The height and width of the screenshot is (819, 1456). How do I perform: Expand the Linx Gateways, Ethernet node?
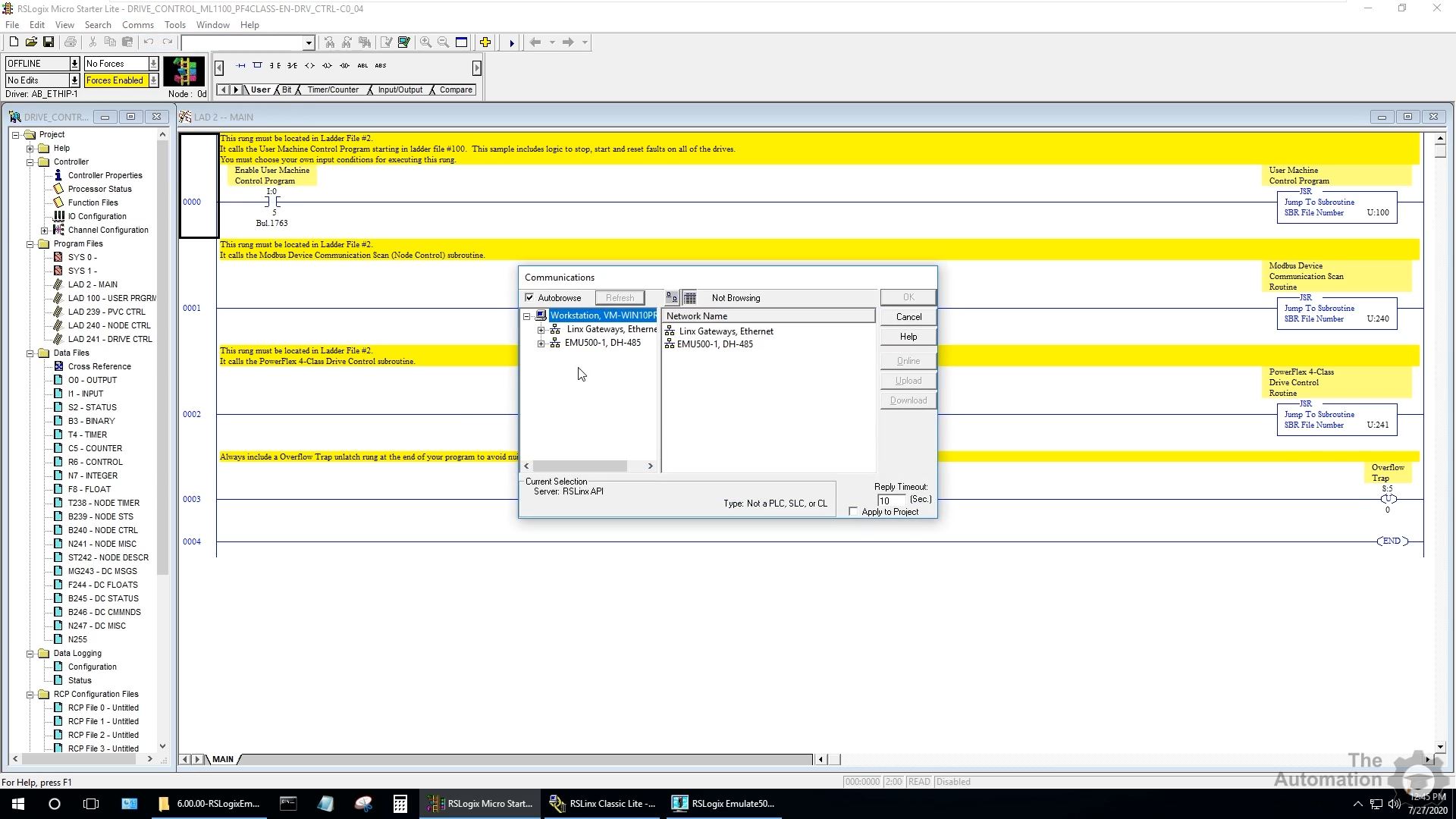(541, 330)
